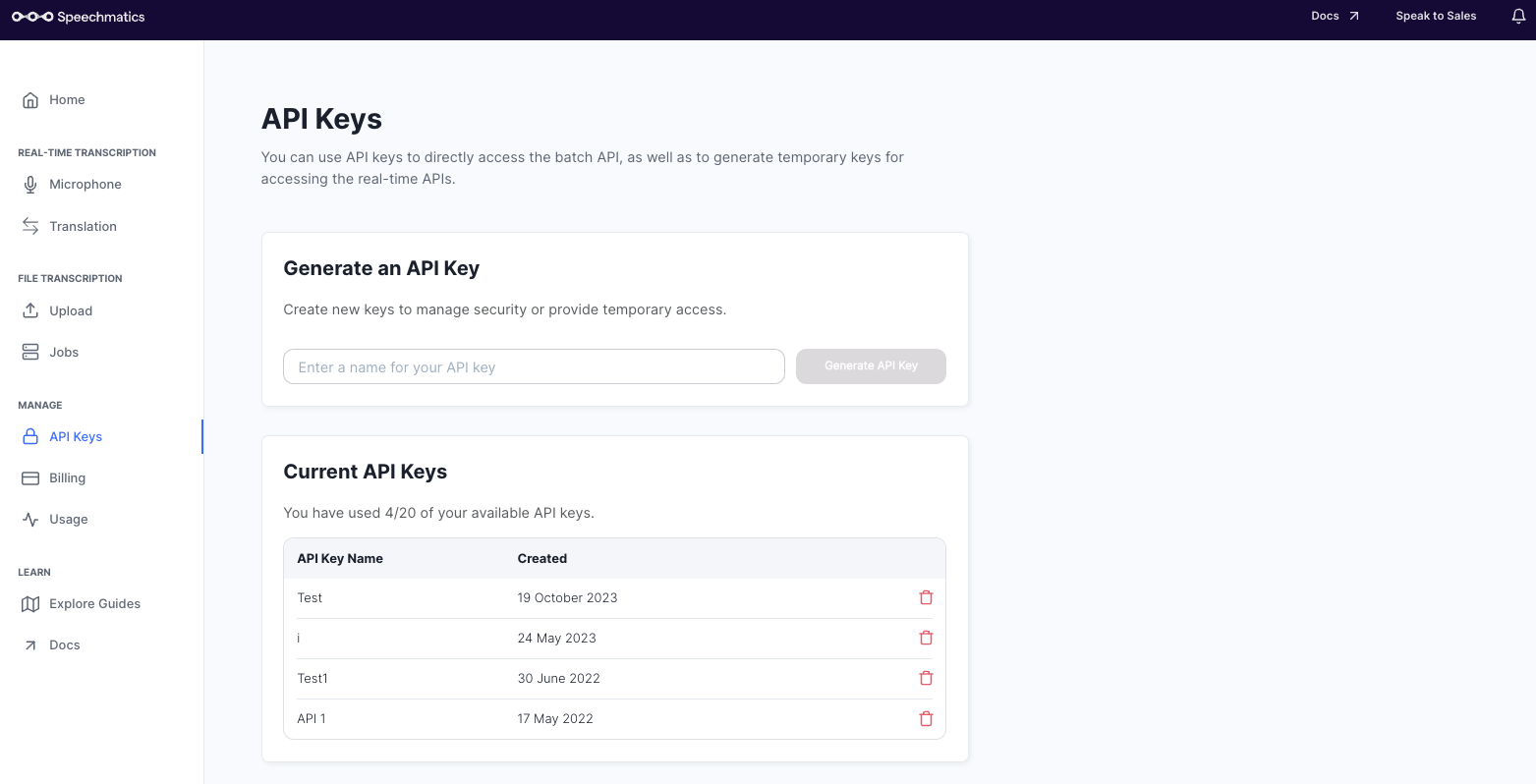Viewport: 1536px width, 784px height.
Task: Go to the Upload page
Action: point(70,311)
